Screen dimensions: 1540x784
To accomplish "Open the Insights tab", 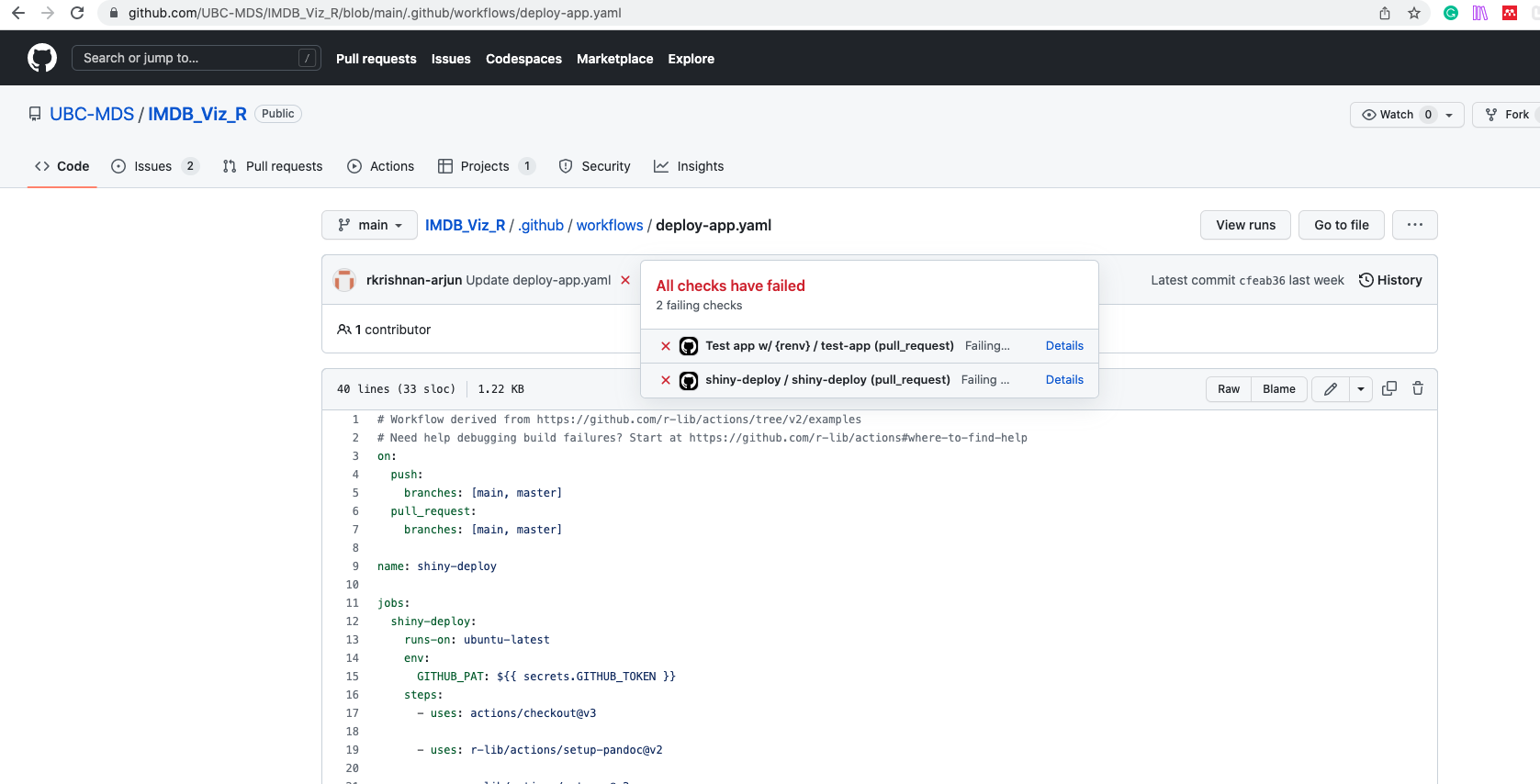I will [689, 166].
